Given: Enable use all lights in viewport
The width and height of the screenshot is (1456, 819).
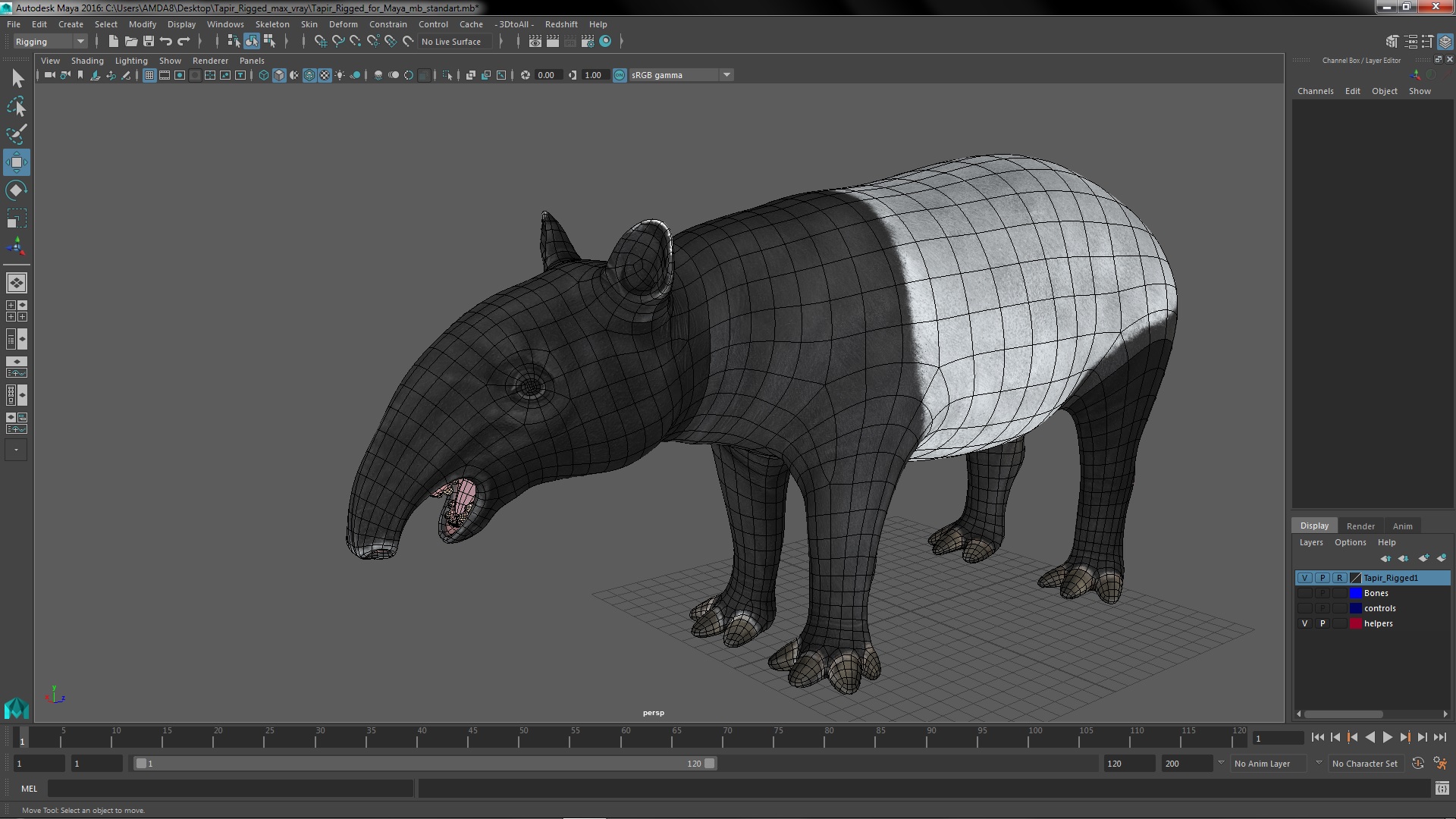Looking at the screenshot, I should click(340, 75).
